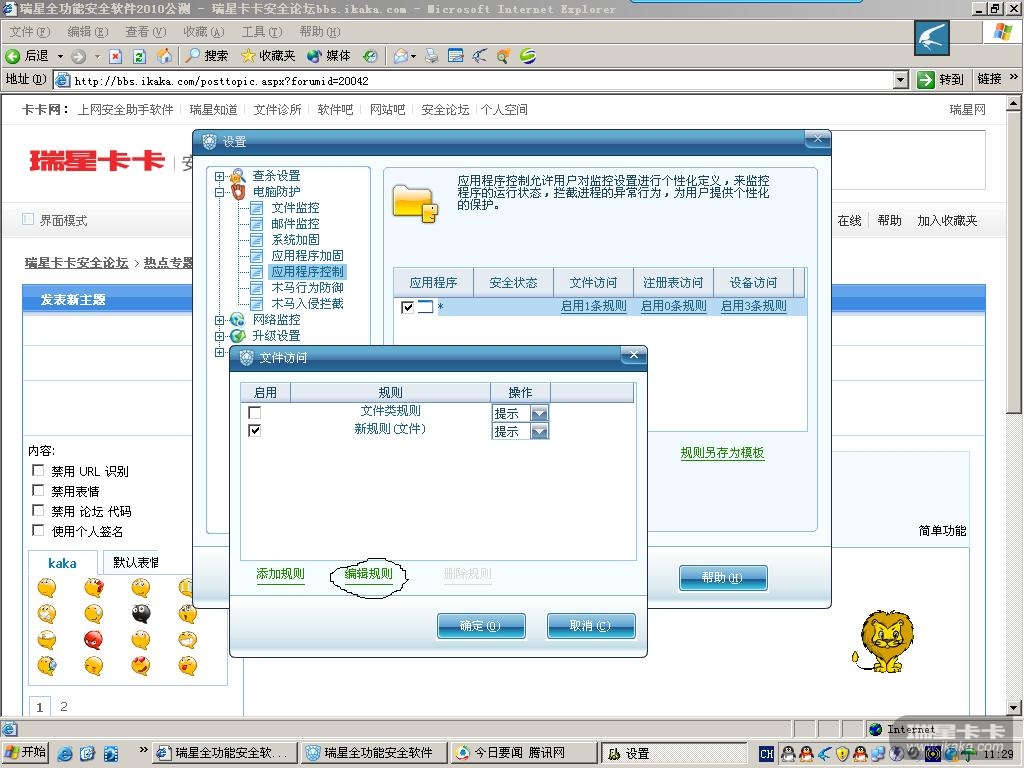Click the 帮助(H) button in settings dialog

click(x=722, y=577)
